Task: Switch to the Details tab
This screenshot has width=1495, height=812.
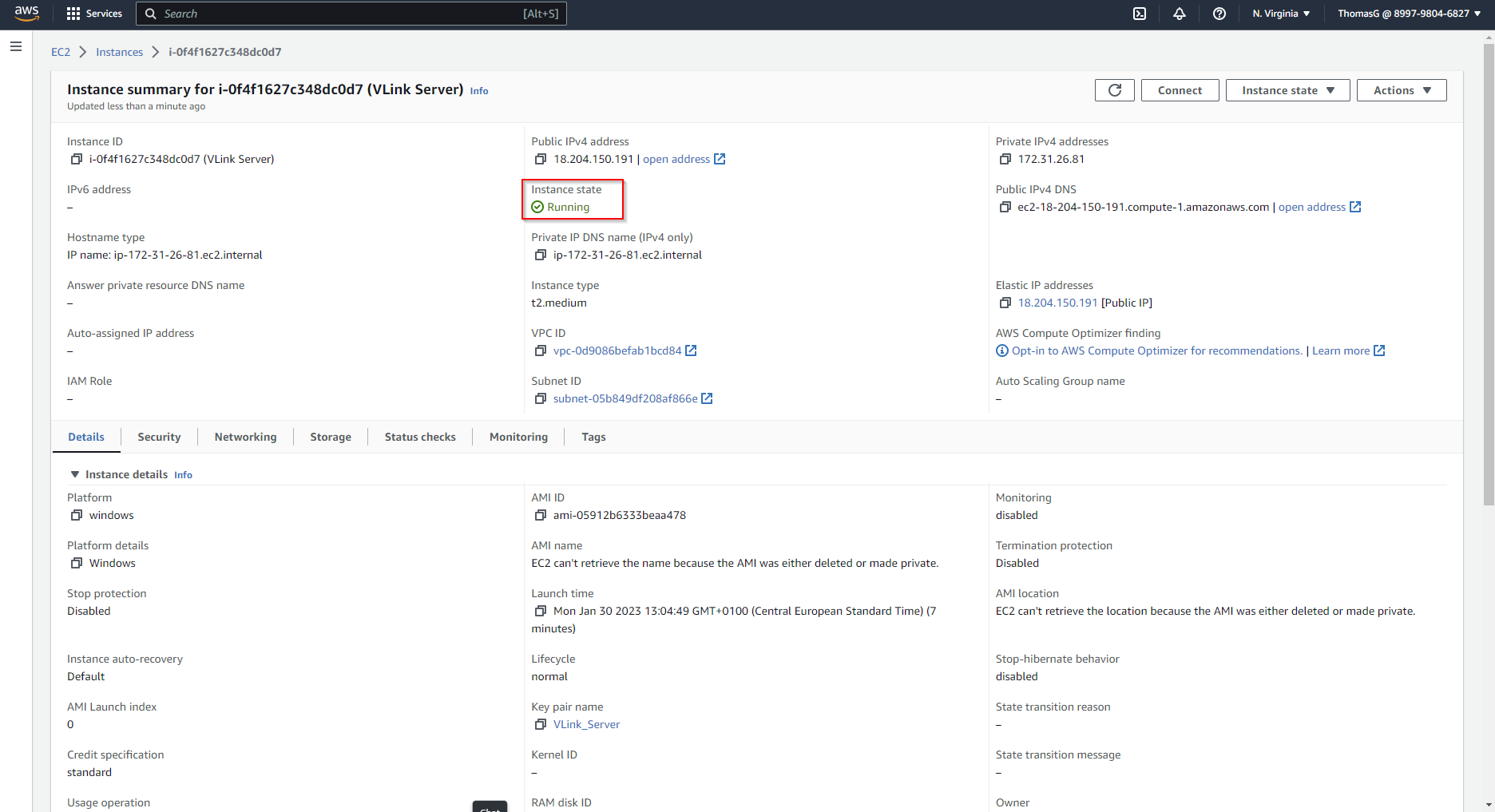Action: pyautogui.click(x=86, y=437)
